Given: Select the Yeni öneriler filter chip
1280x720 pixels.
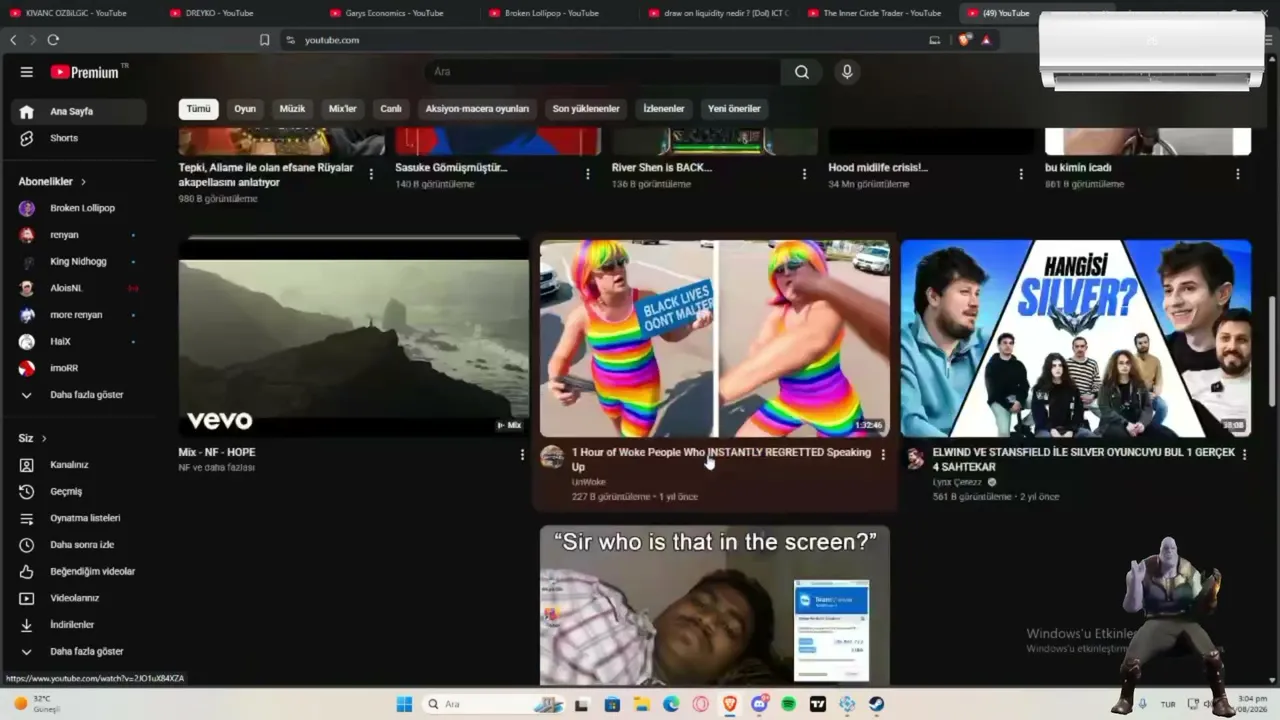Looking at the screenshot, I should (x=734, y=109).
